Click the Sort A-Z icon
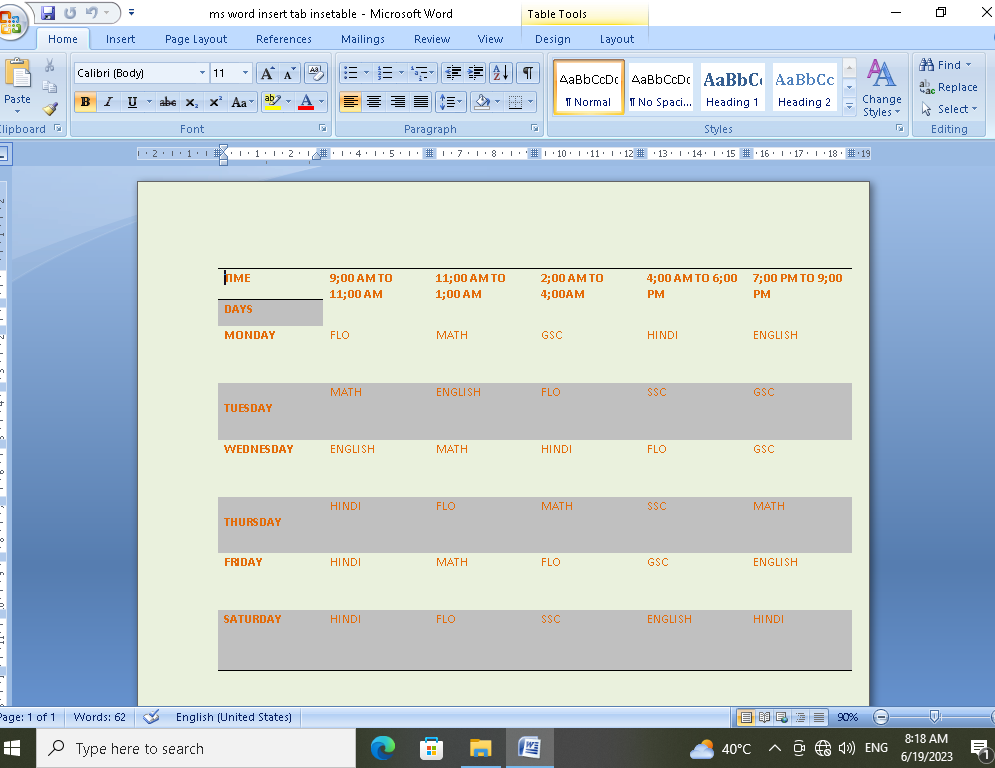The height and width of the screenshot is (768, 995). click(x=501, y=73)
